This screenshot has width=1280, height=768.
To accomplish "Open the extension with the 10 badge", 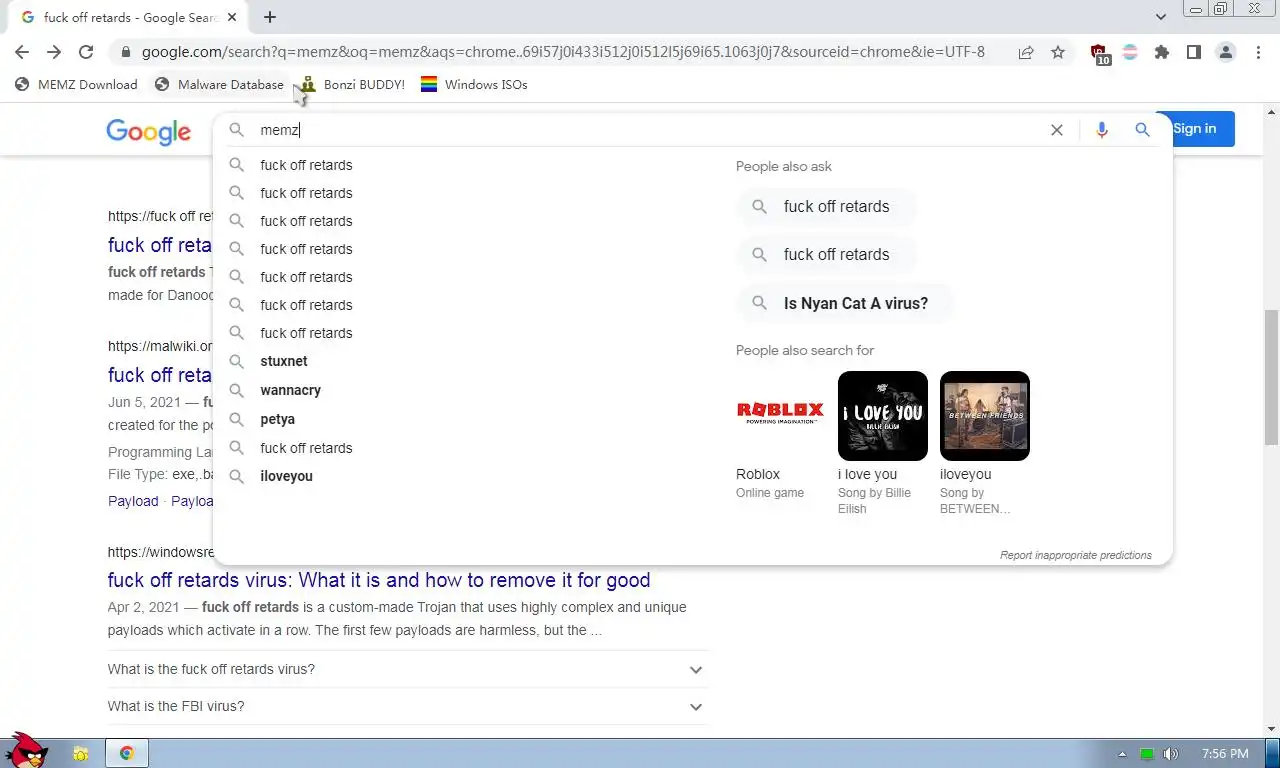I will (x=1099, y=53).
